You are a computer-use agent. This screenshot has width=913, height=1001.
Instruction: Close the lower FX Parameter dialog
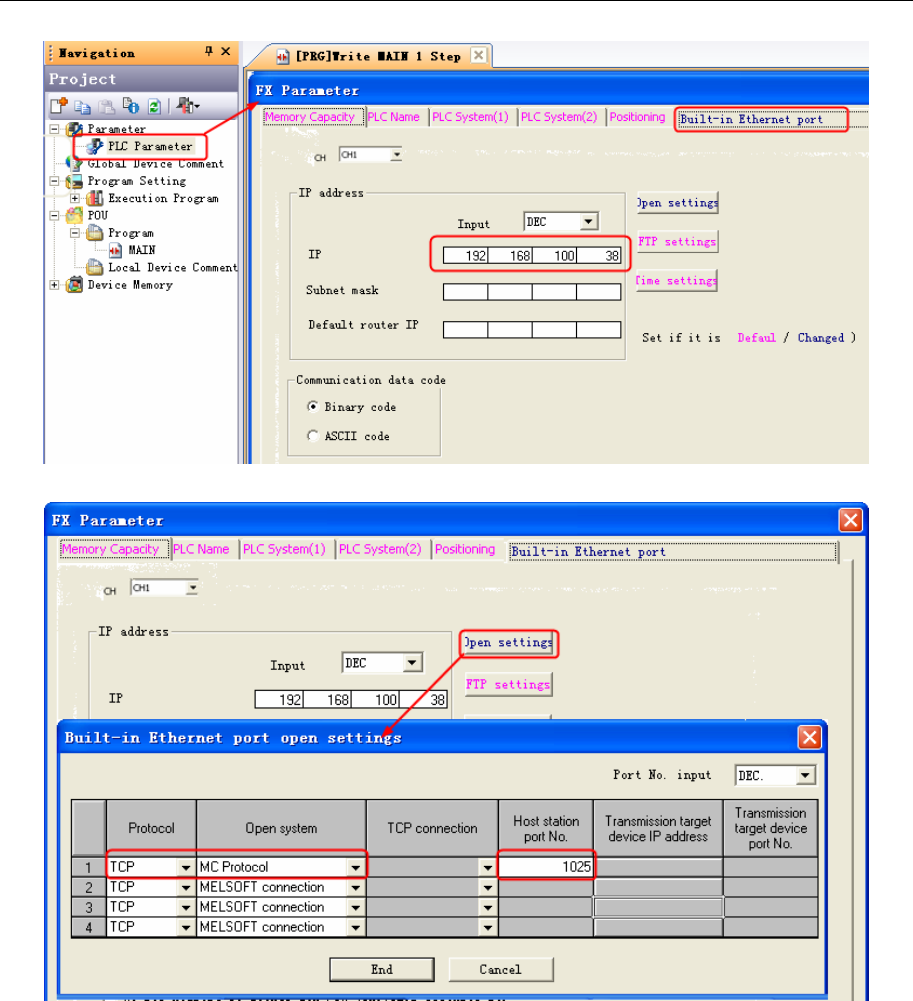pyautogui.click(x=850, y=520)
